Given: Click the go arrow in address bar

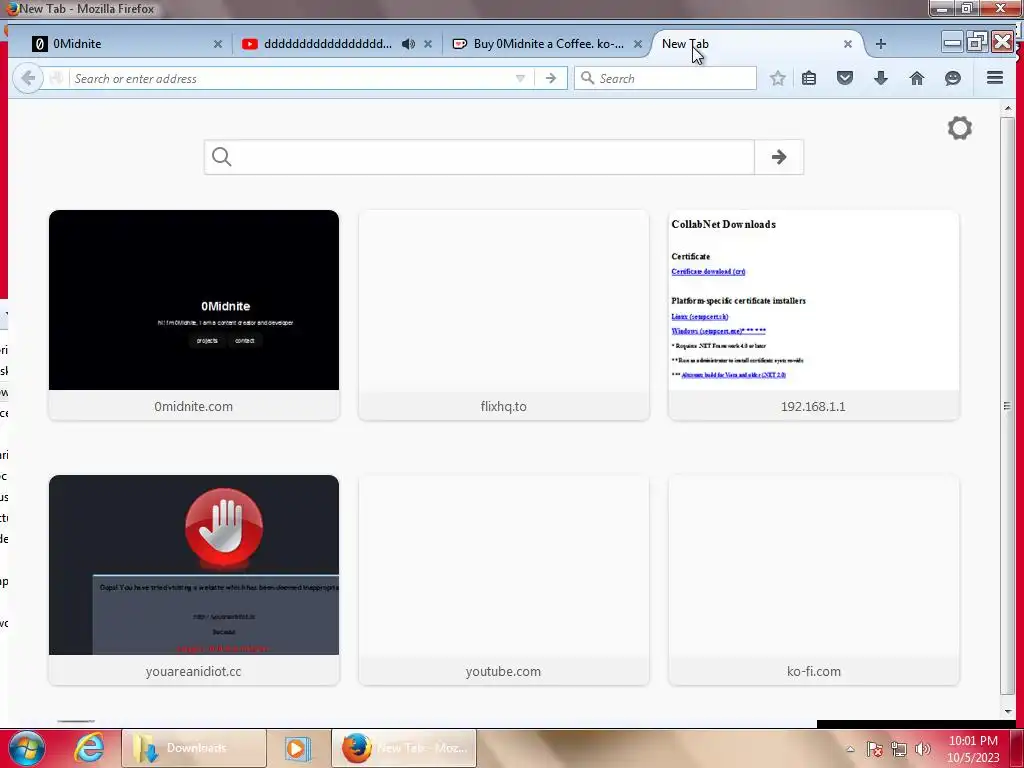Looking at the screenshot, I should [x=551, y=78].
